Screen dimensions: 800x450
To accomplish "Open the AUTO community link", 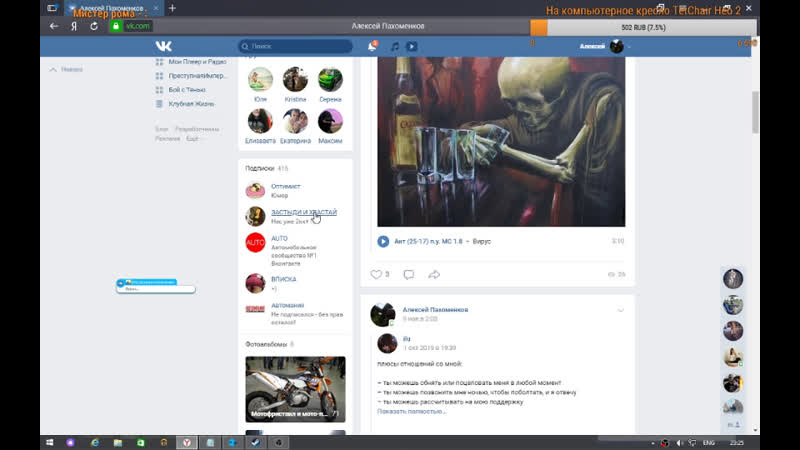I will [x=280, y=238].
